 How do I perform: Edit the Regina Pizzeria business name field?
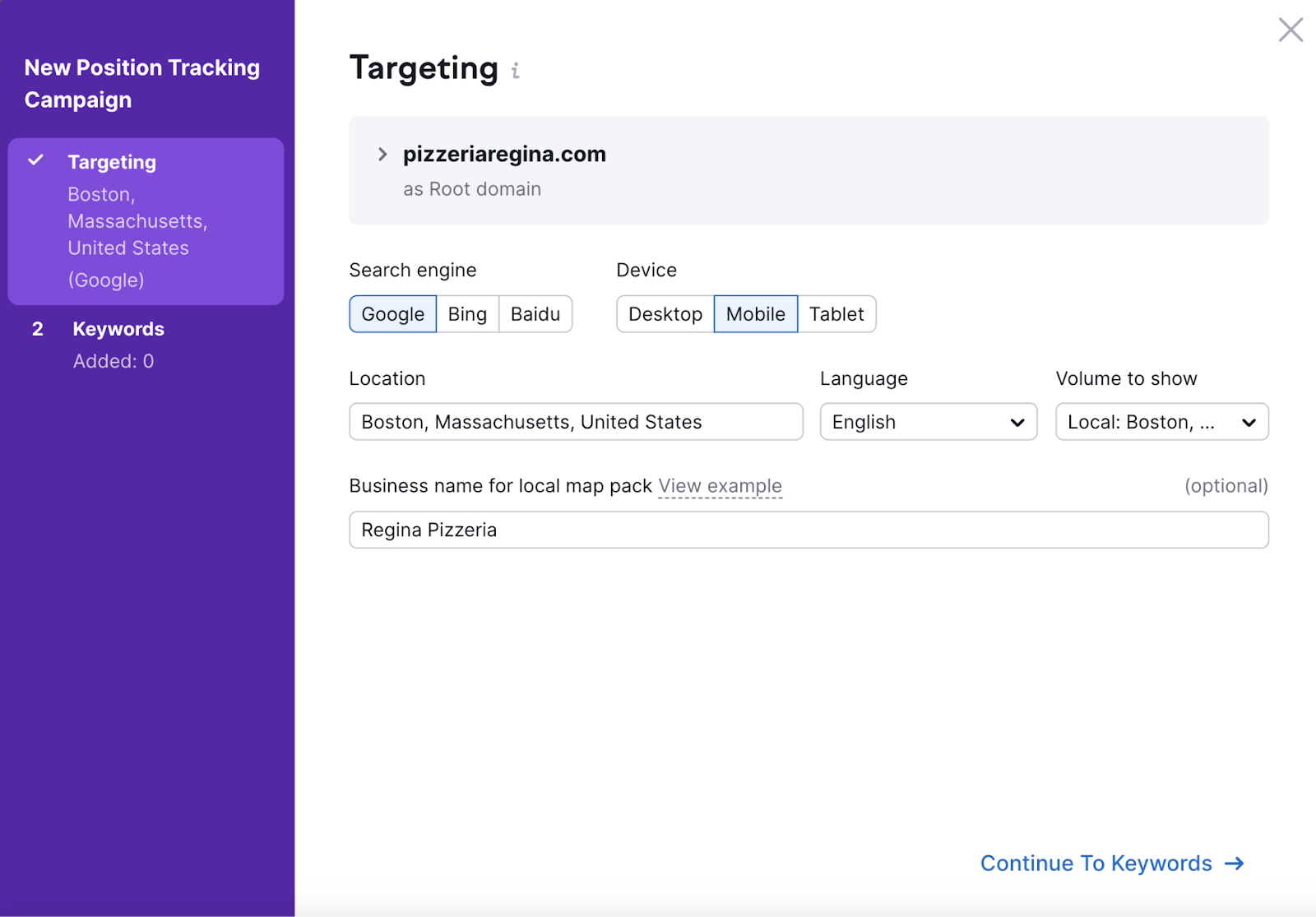point(809,530)
